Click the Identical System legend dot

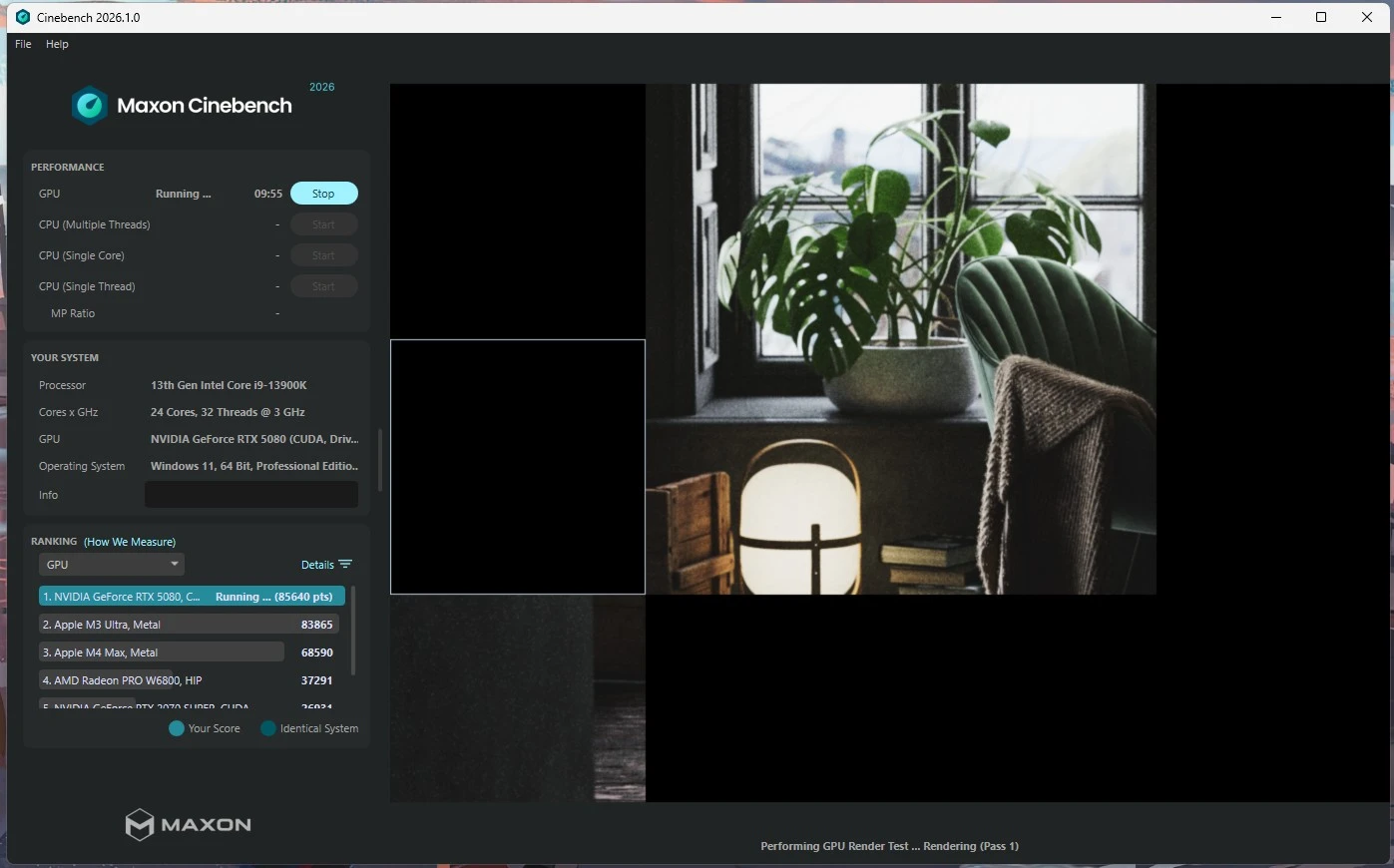pos(267,728)
